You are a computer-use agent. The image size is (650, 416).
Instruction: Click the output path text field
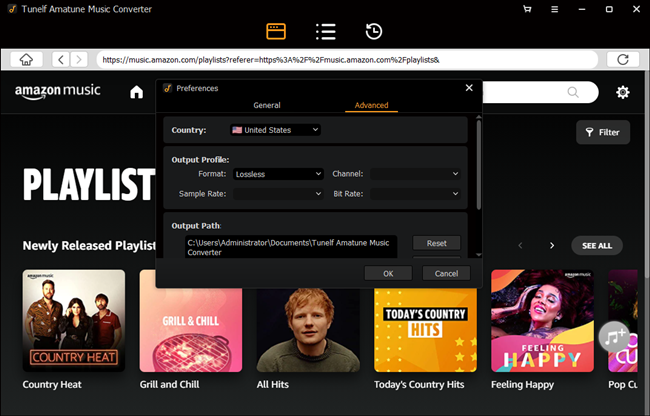click(x=291, y=247)
